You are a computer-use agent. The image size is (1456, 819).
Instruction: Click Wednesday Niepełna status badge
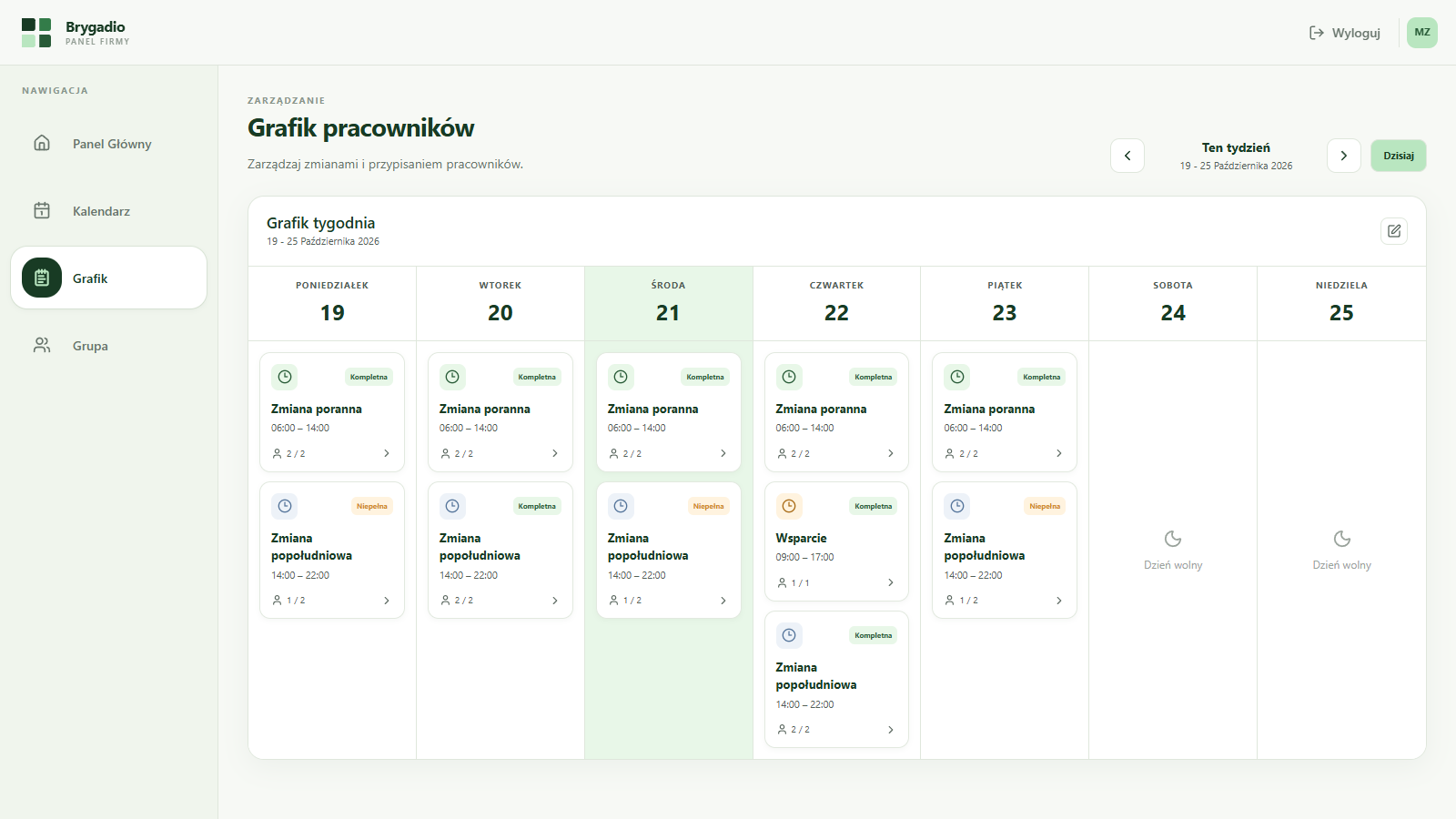pyautogui.click(x=708, y=506)
